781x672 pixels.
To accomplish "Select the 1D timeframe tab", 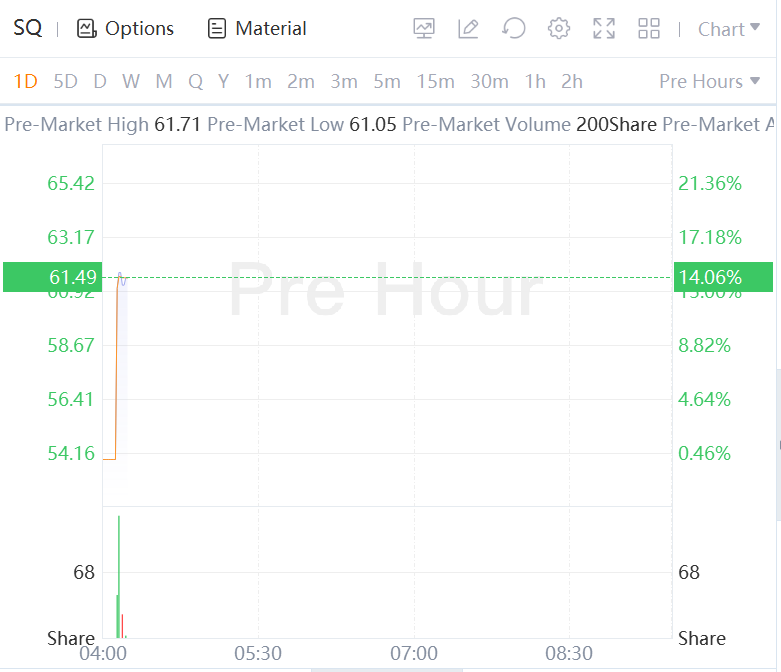I will tap(25, 81).
